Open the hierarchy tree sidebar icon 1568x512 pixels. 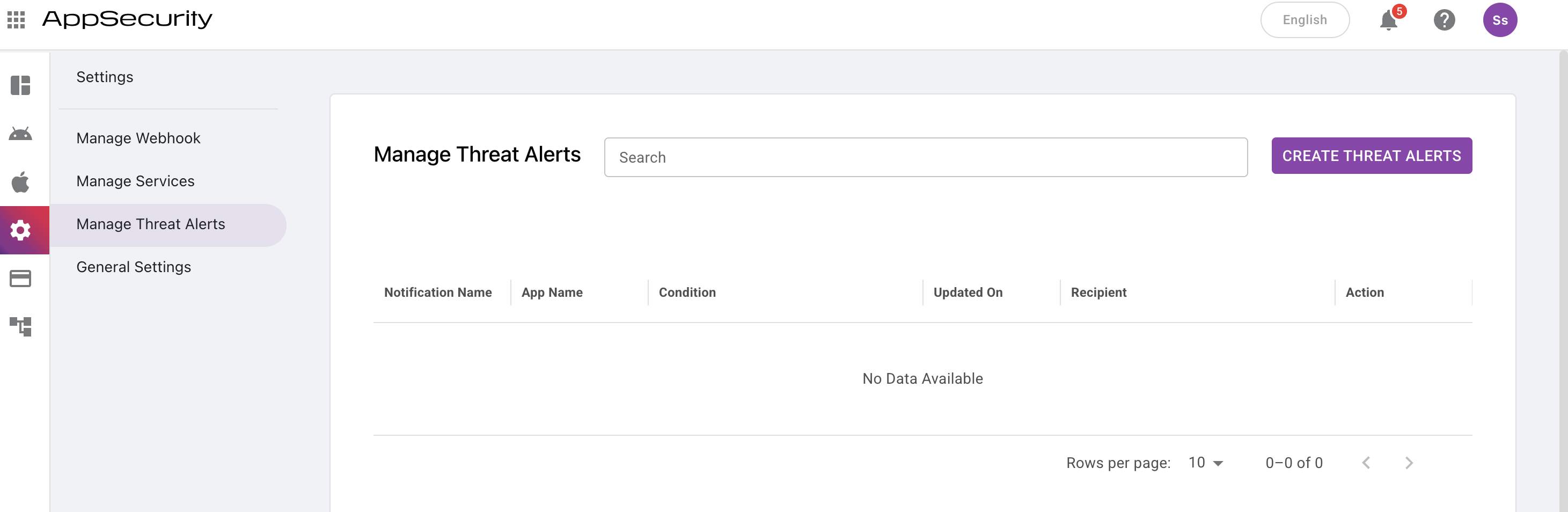pos(21,327)
